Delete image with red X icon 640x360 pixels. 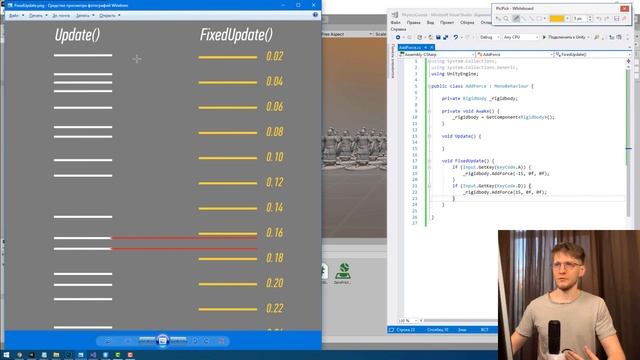point(221,341)
